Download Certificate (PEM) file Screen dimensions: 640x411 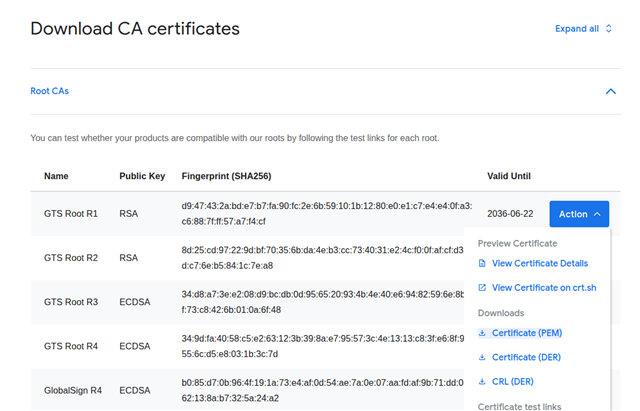tap(527, 333)
